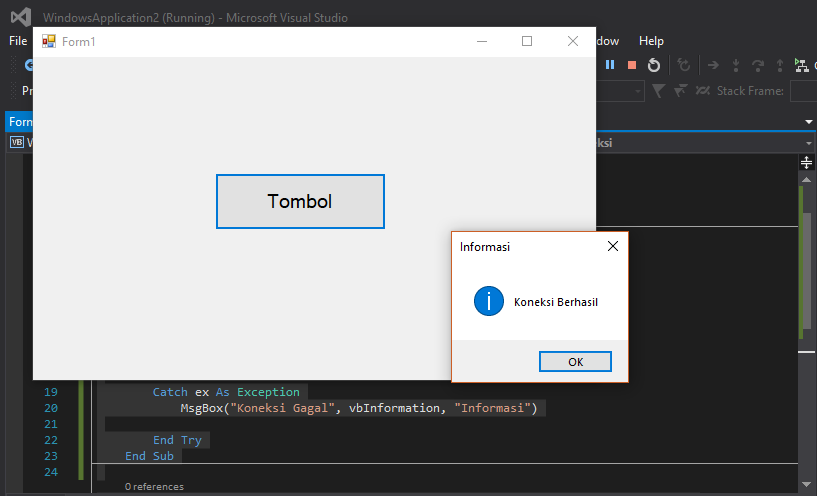Click the 'vbInformation' argument on line 20

click(394, 408)
